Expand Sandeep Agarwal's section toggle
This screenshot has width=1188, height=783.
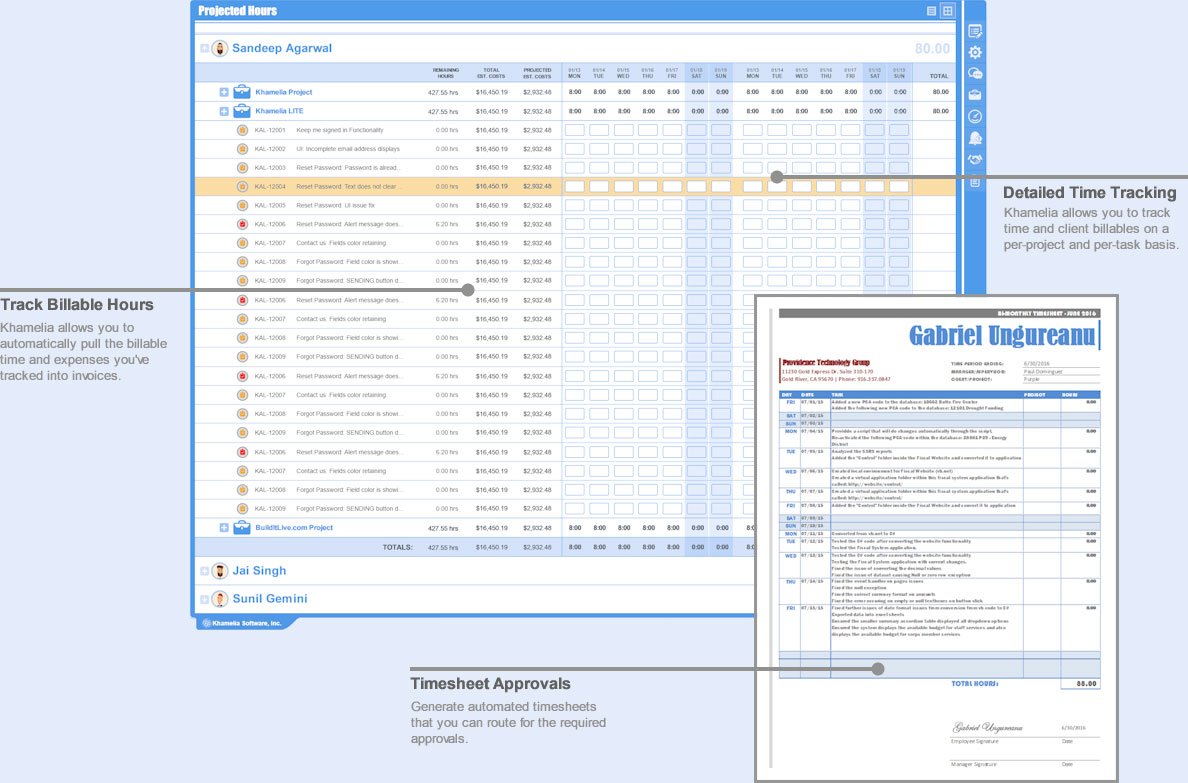tap(205, 49)
